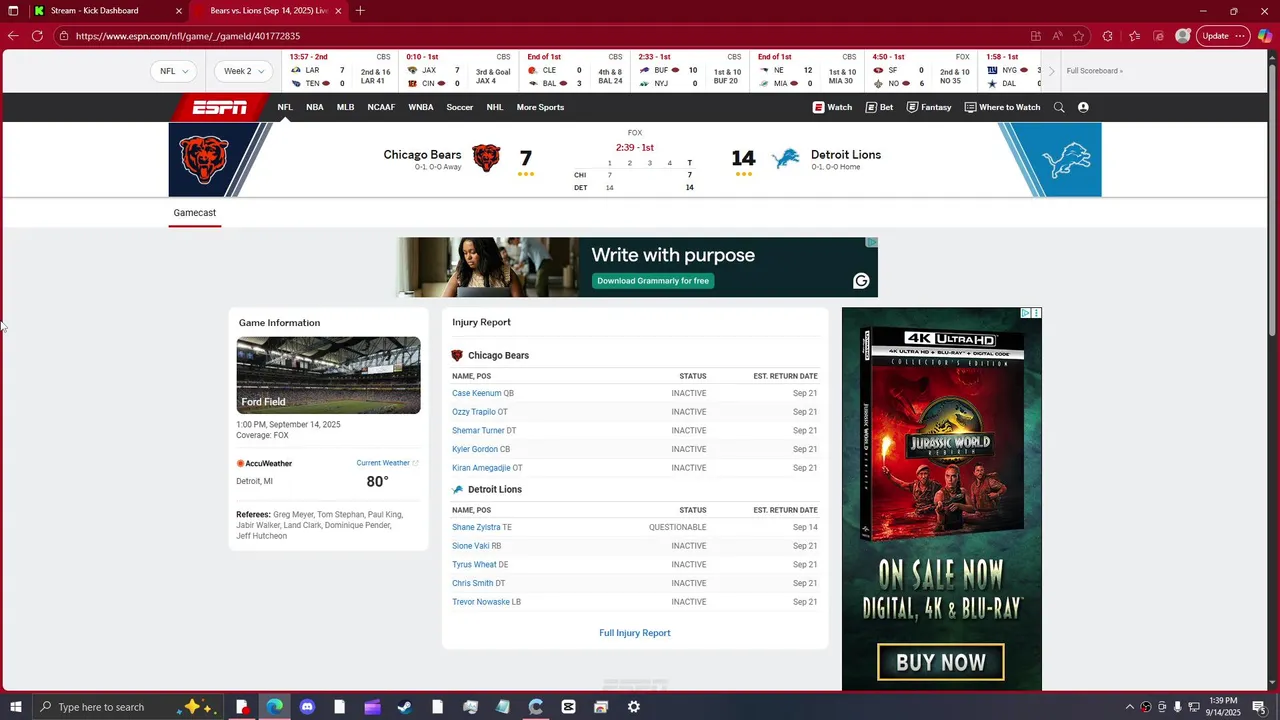Open Current Weather link
1280x720 pixels.
[387, 463]
